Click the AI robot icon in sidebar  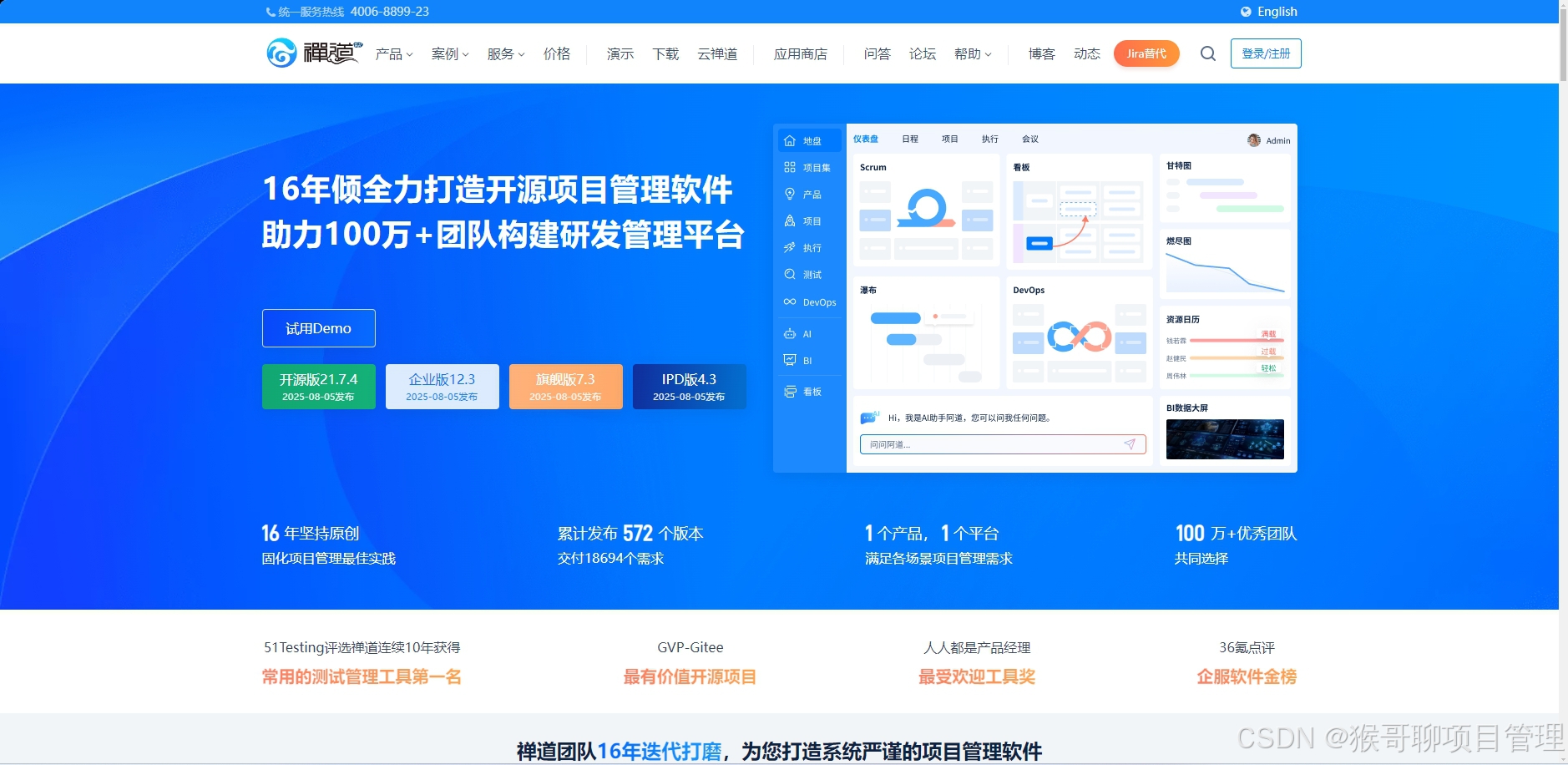click(791, 333)
